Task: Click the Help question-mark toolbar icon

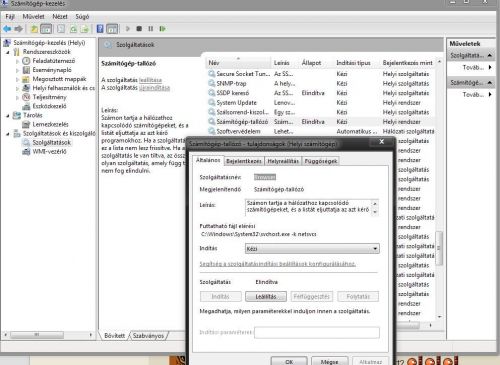Action: click(x=100, y=29)
